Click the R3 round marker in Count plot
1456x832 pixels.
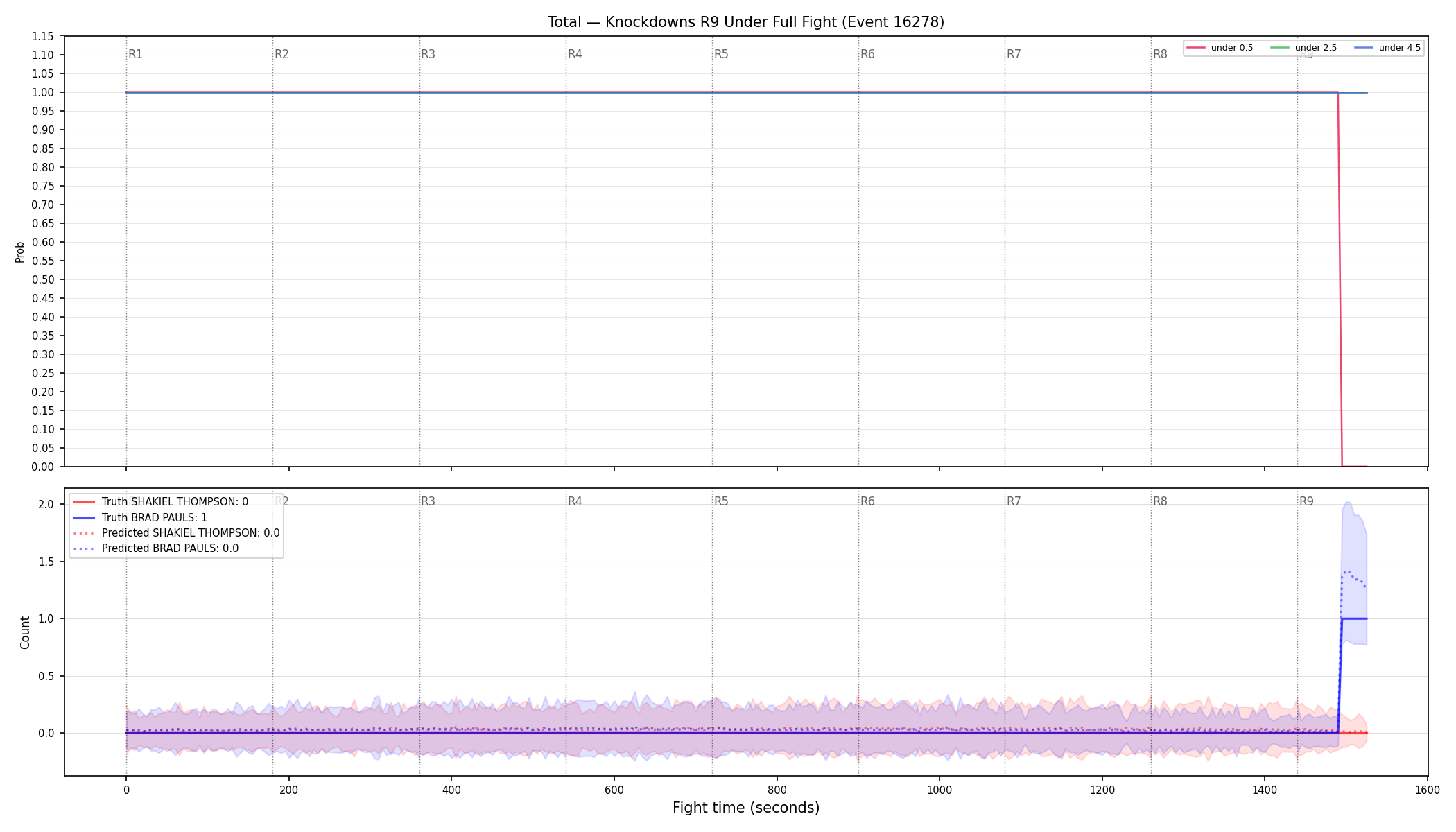[428, 501]
